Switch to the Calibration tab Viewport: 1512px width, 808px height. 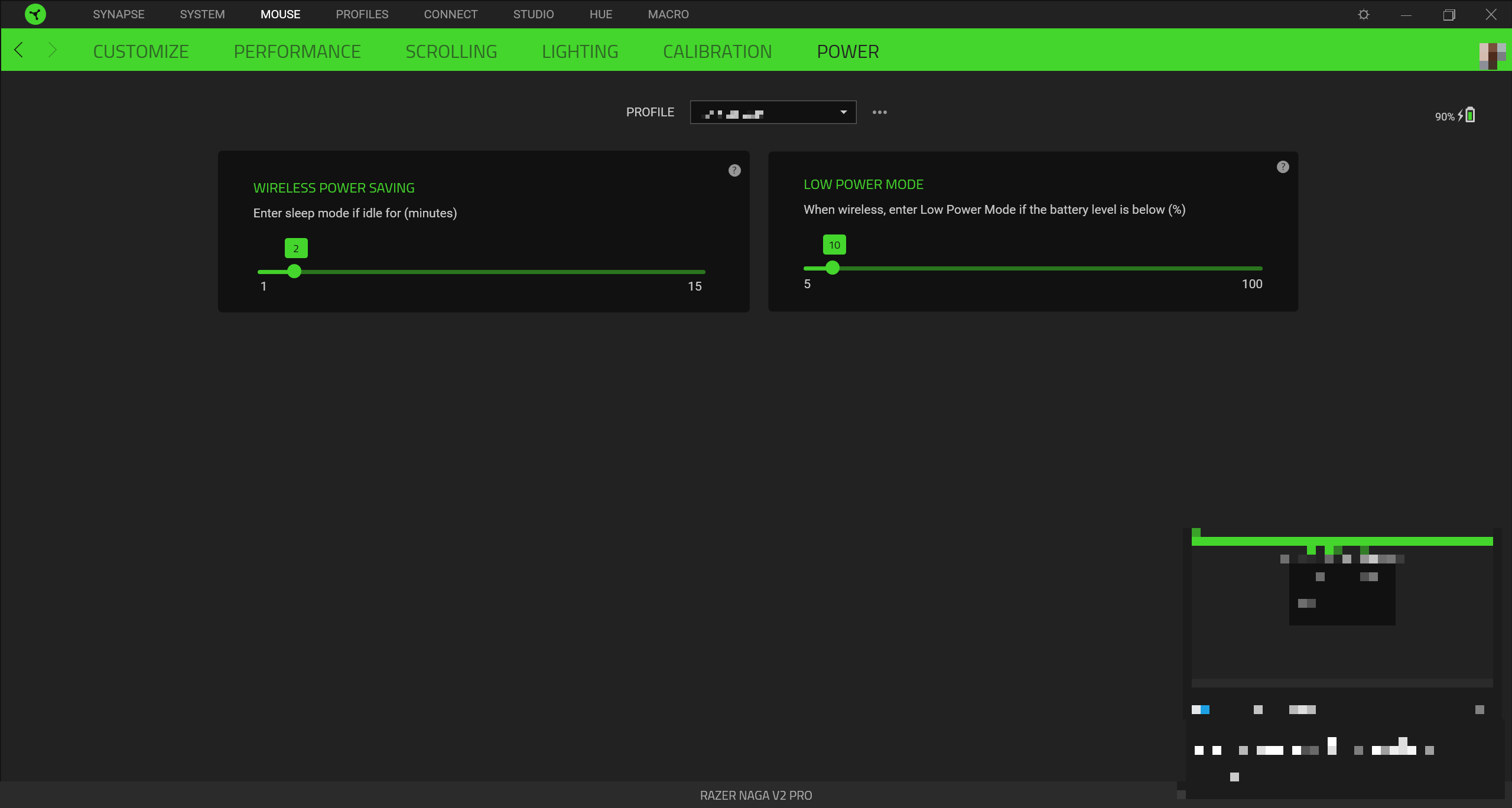(x=717, y=51)
